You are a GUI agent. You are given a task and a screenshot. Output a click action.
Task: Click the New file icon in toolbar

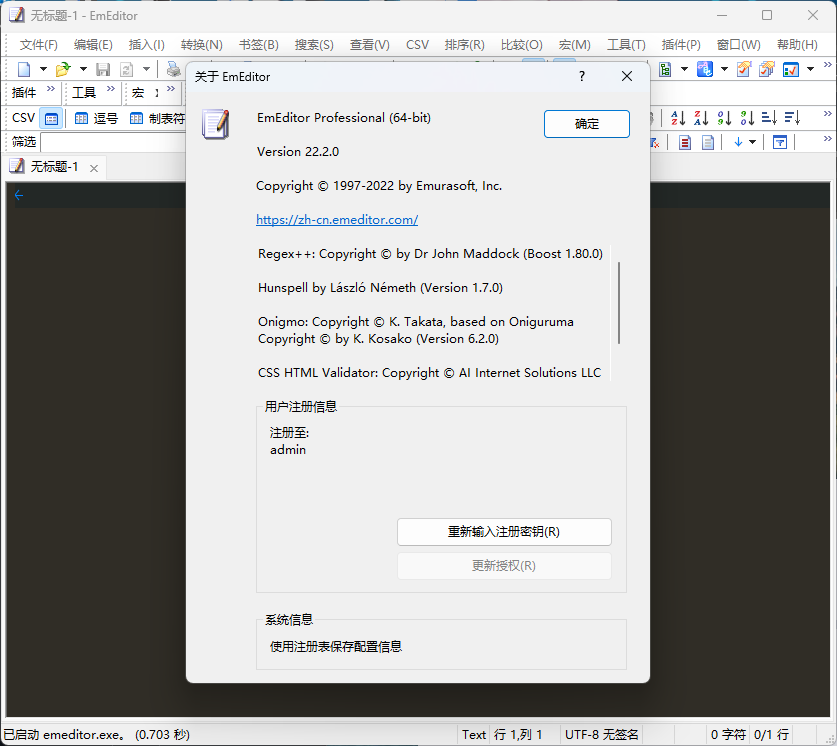click(x=25, y=69)
